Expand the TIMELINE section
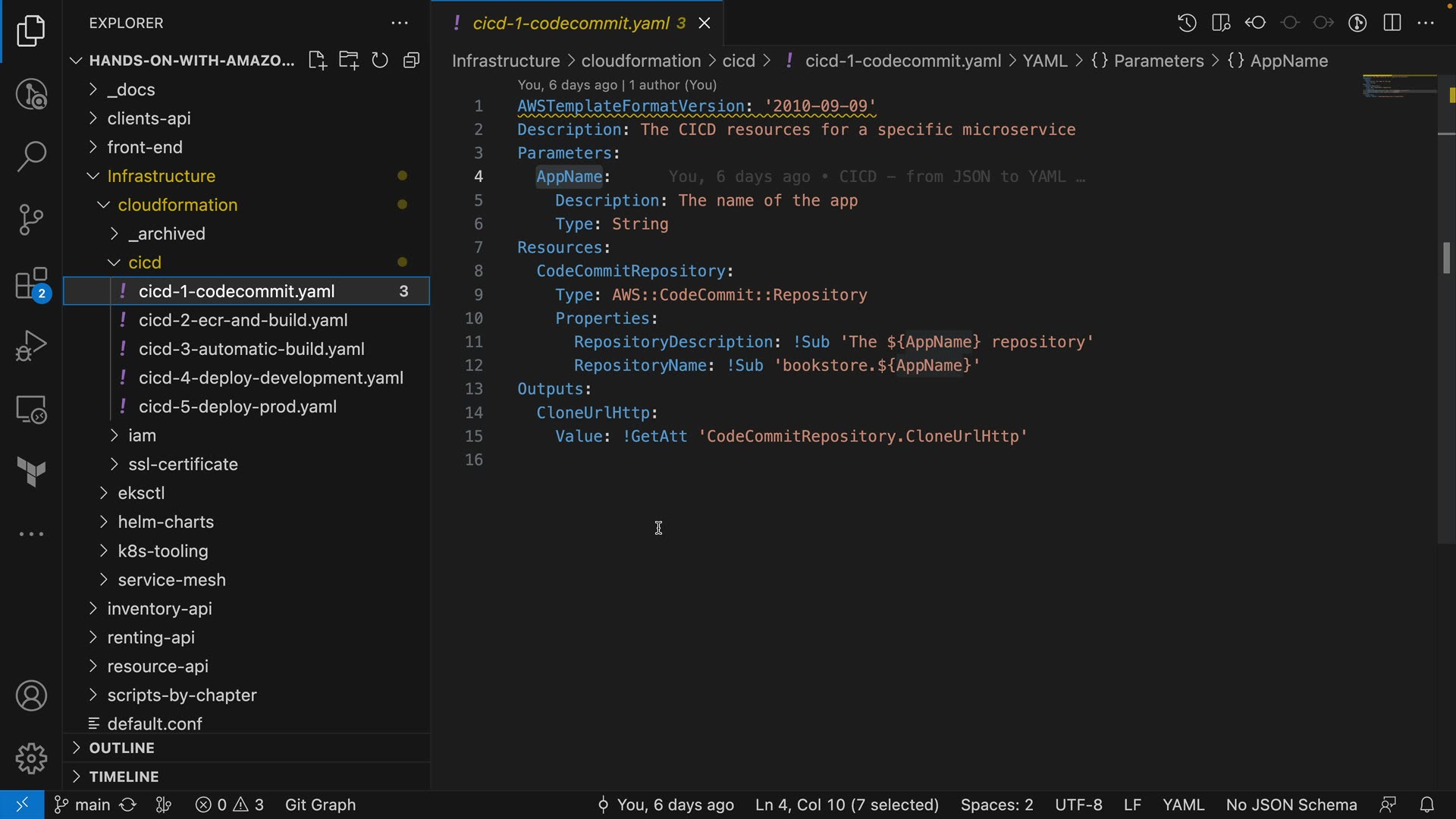This screenshot has height=819, width=1456. coord(124,777)
